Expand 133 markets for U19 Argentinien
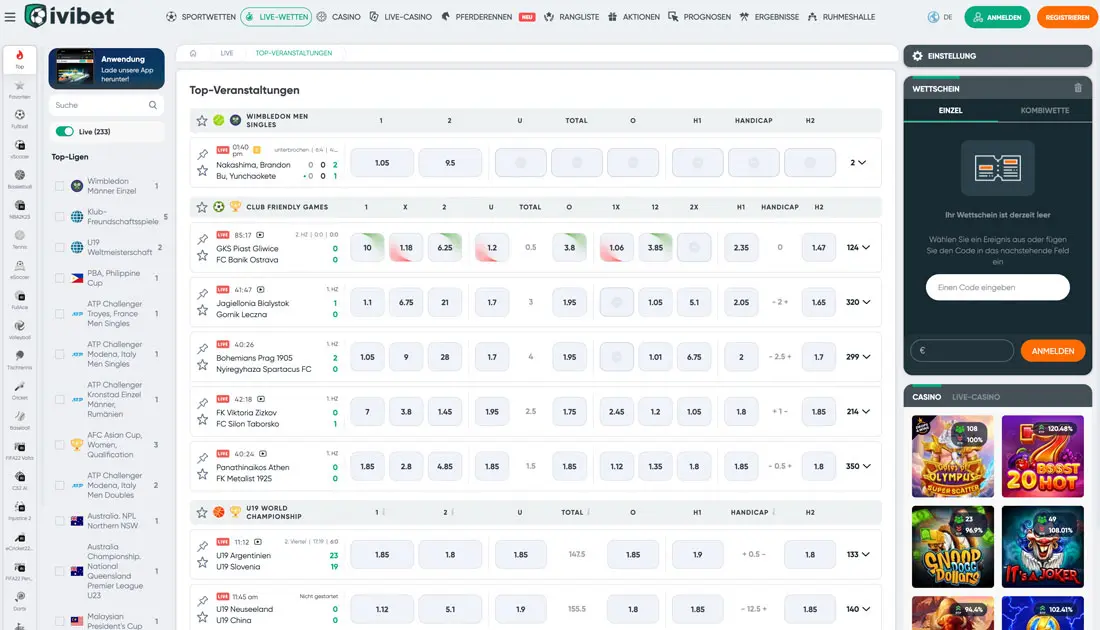The width and height of the screenshot is (1100, 630). tap(858, 554)
